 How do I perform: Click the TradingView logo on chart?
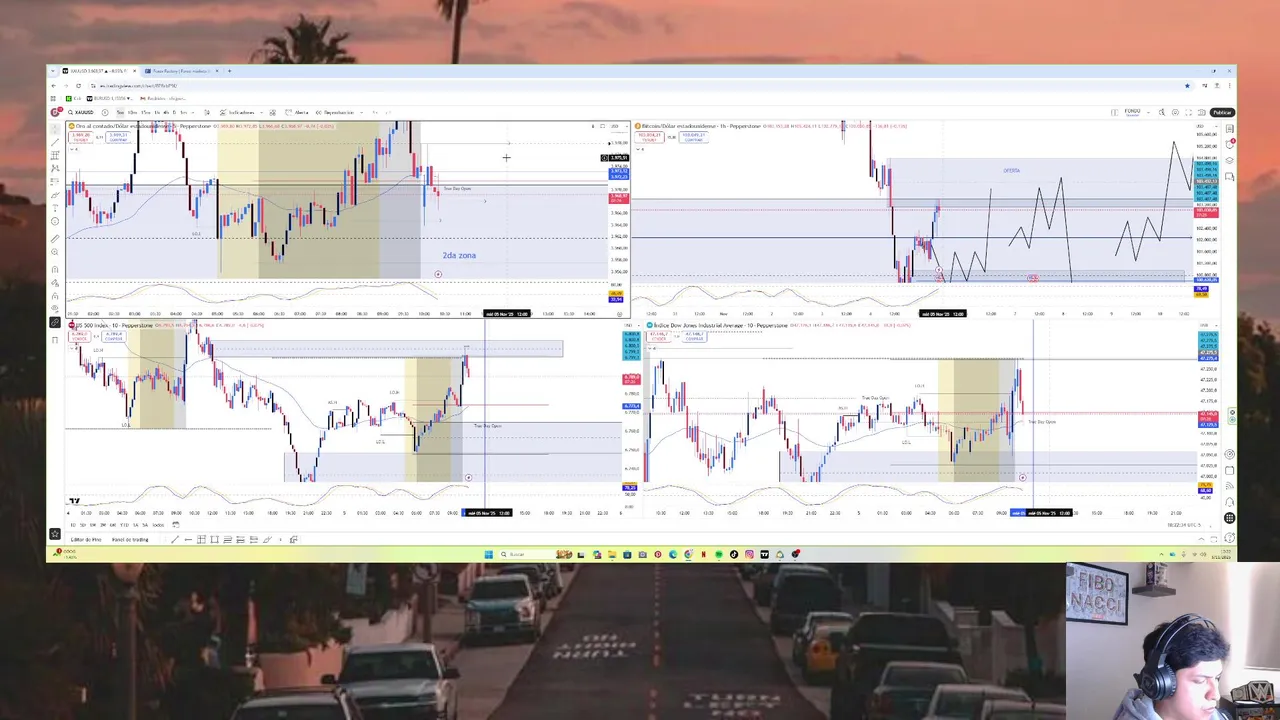73,500
